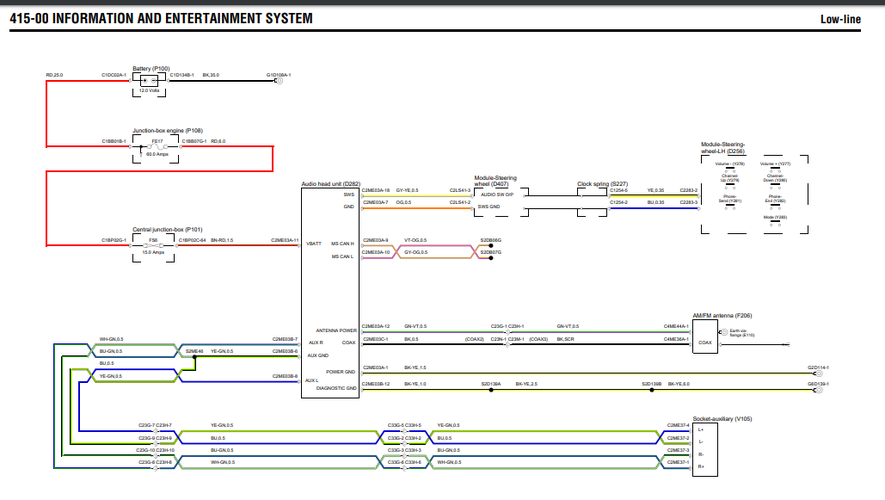Click the ANTENNA POWER pin label
This screenshot has height=500, width=885.
336,331
